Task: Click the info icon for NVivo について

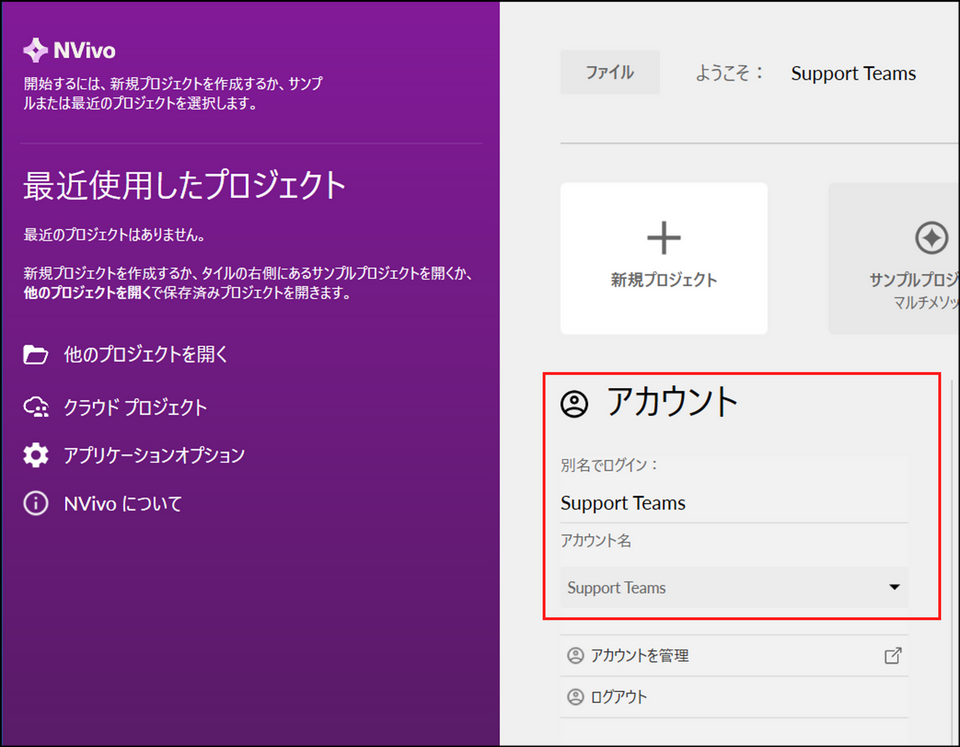Action: (x=36, y=503)
